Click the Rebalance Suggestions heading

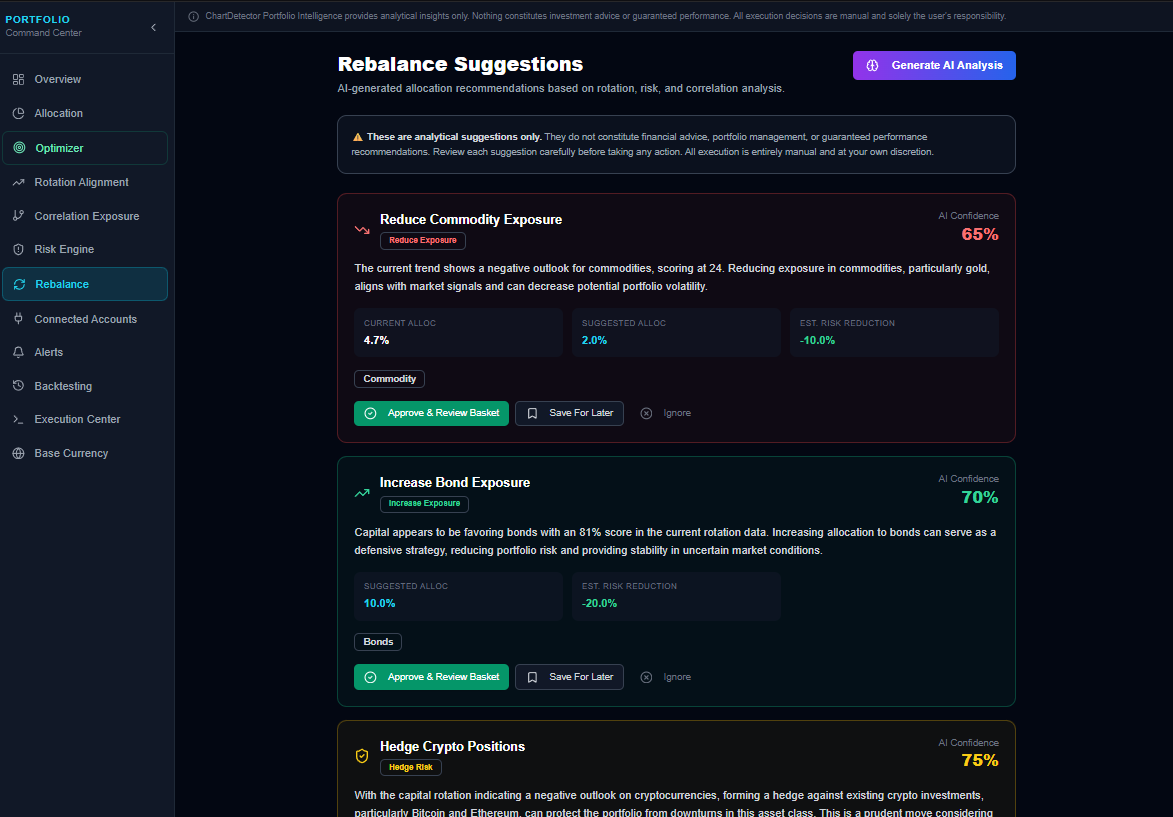pyautogui.click(x=460, y=64)
